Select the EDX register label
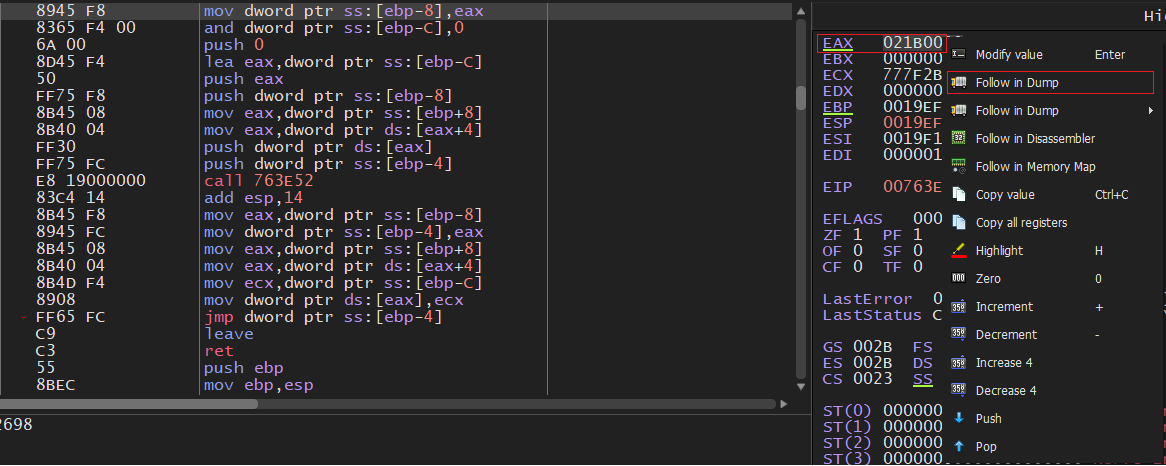Image resolution: width=1166 pixels, height=466 pixels. [837, 91]
